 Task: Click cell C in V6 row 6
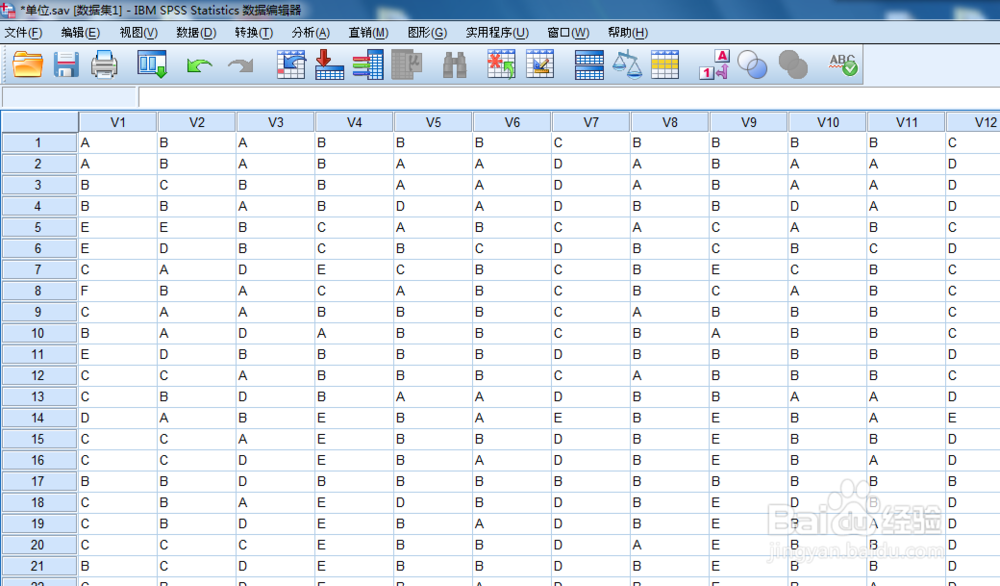[513, 249]
